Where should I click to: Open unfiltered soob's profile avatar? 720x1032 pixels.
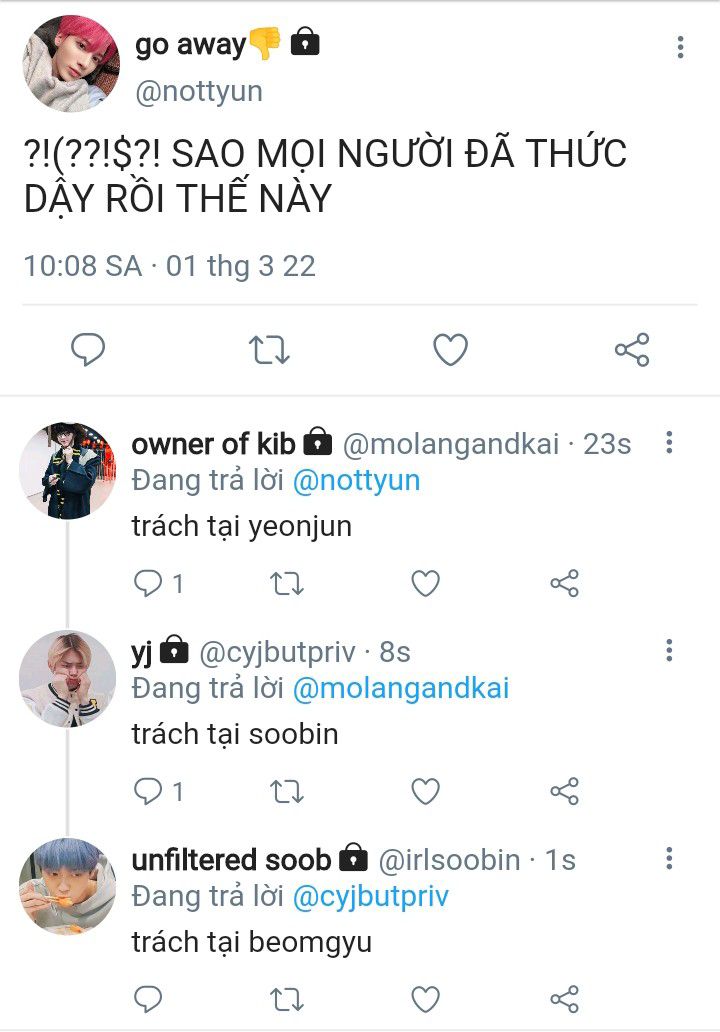67,886
